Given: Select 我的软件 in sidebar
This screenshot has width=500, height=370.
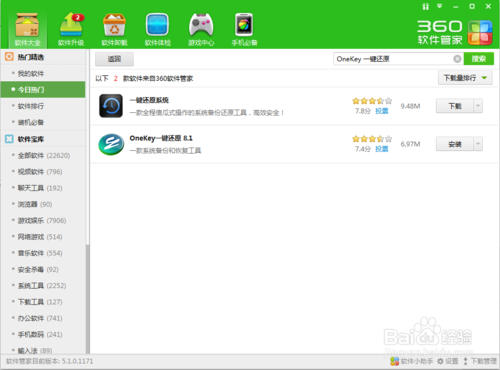Looking at the screenshot, I should tap(43, 73).
